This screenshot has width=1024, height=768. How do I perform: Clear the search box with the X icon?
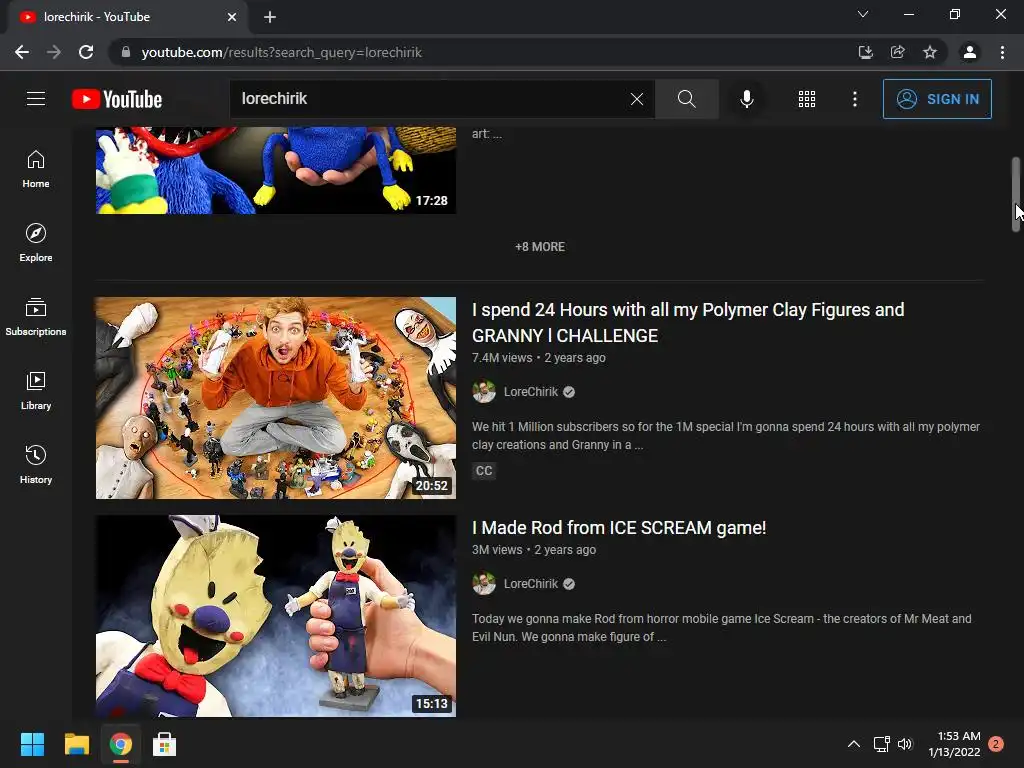tap(637, 99)
